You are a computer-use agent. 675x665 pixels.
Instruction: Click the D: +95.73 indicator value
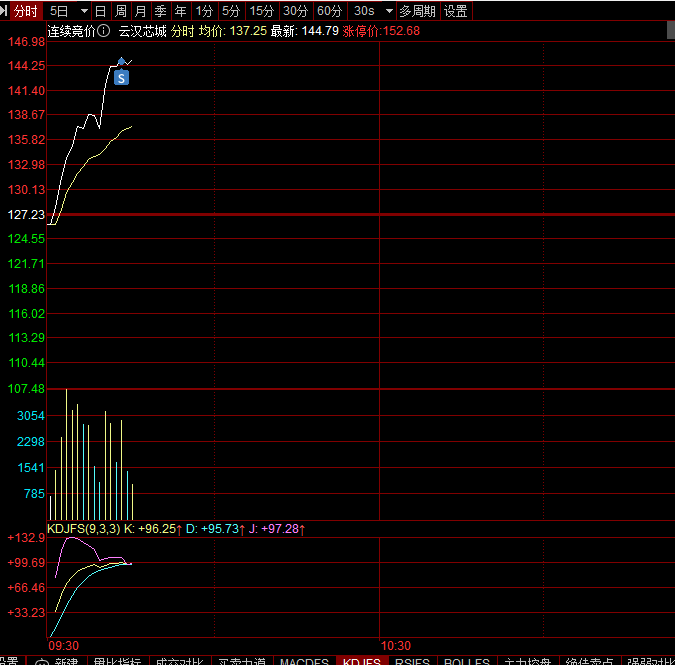click(x=215, y=529)
